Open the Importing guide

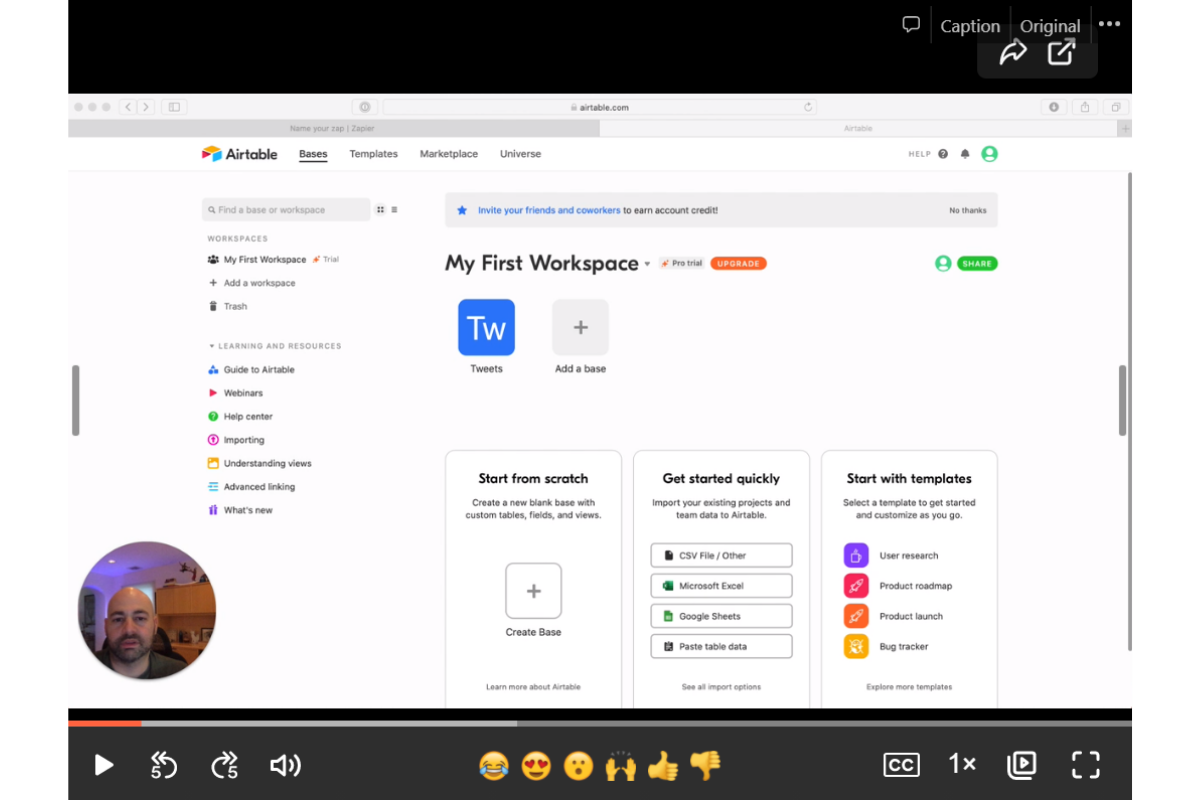coord(236,440)
